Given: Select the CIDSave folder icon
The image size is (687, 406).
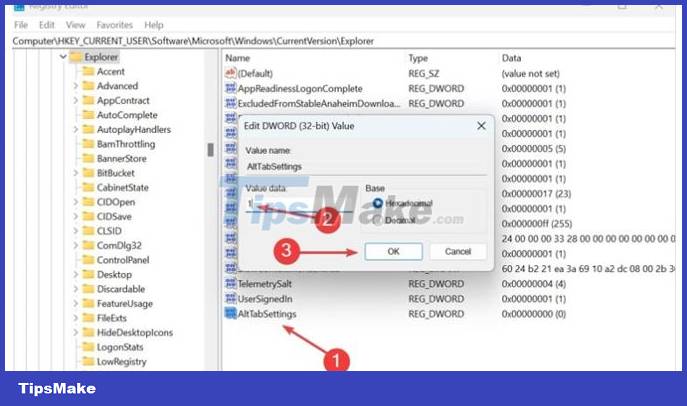Looking at the screenshot, I should (89, 216).
